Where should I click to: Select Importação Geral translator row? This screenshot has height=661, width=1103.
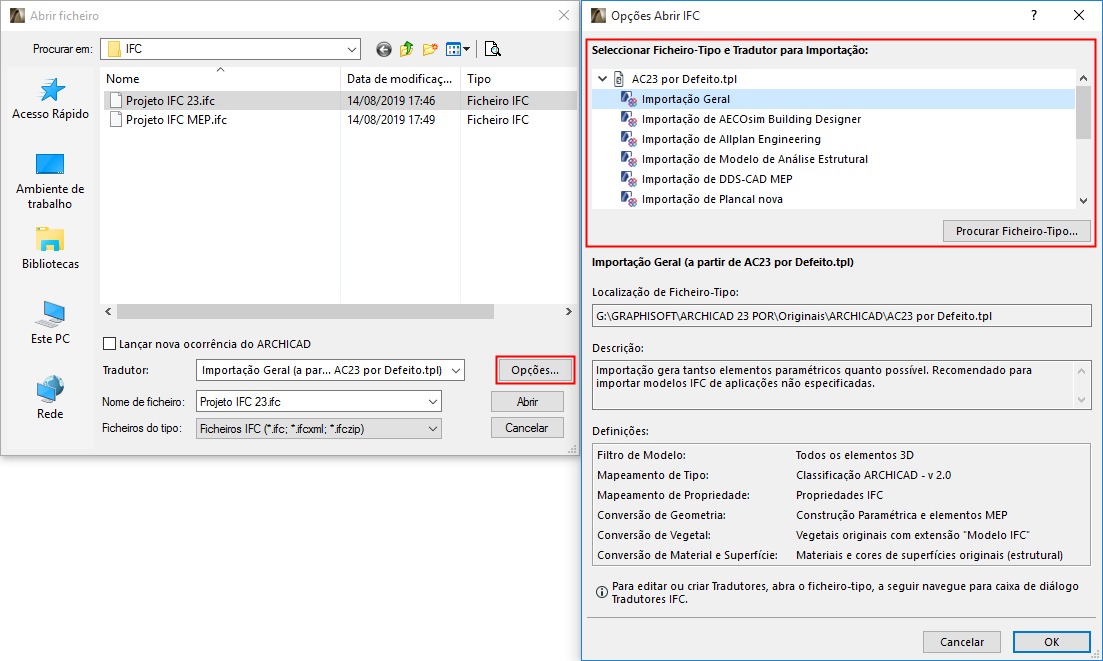(834, 99)
